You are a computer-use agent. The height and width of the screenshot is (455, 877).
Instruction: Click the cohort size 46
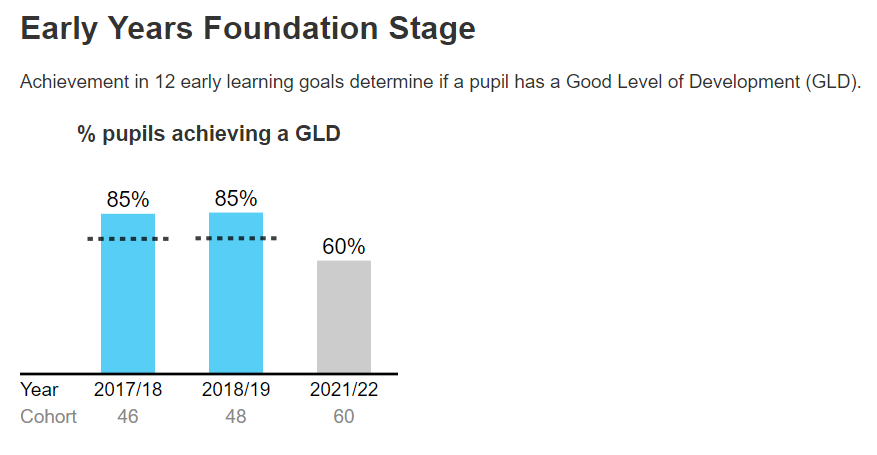(128, 416)
